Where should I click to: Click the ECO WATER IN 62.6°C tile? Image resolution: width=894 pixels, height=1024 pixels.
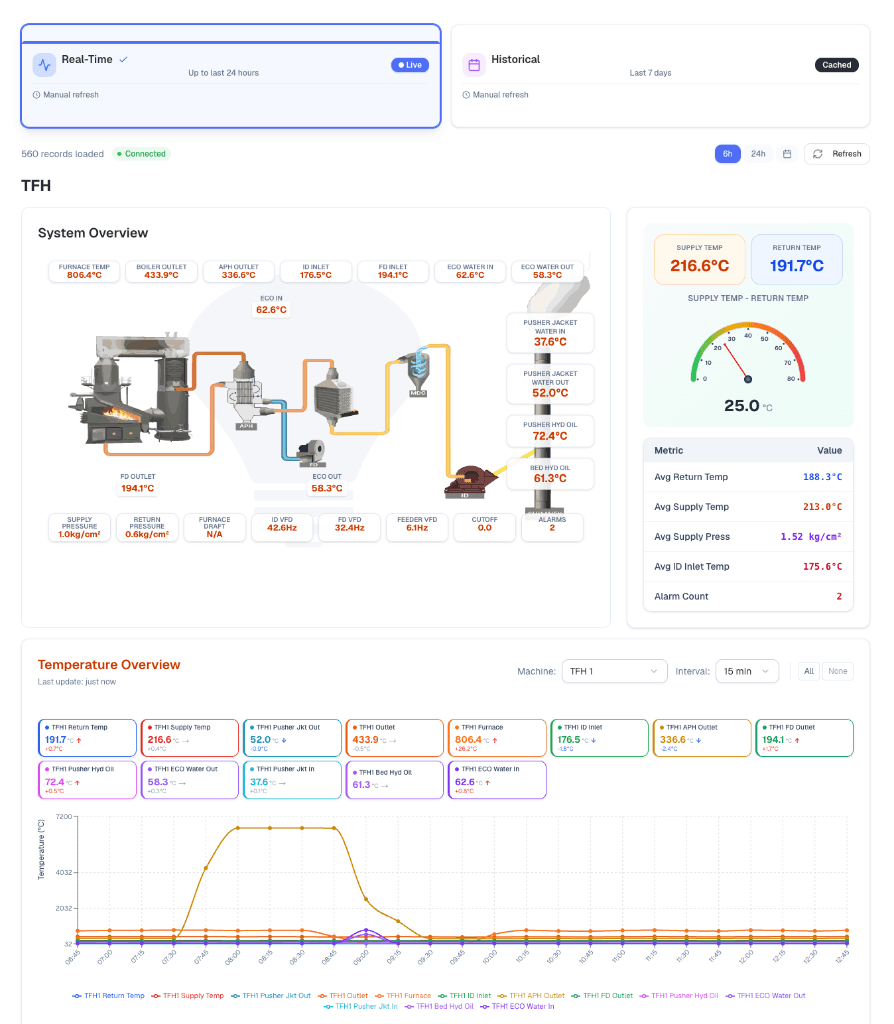click(470, 272)
